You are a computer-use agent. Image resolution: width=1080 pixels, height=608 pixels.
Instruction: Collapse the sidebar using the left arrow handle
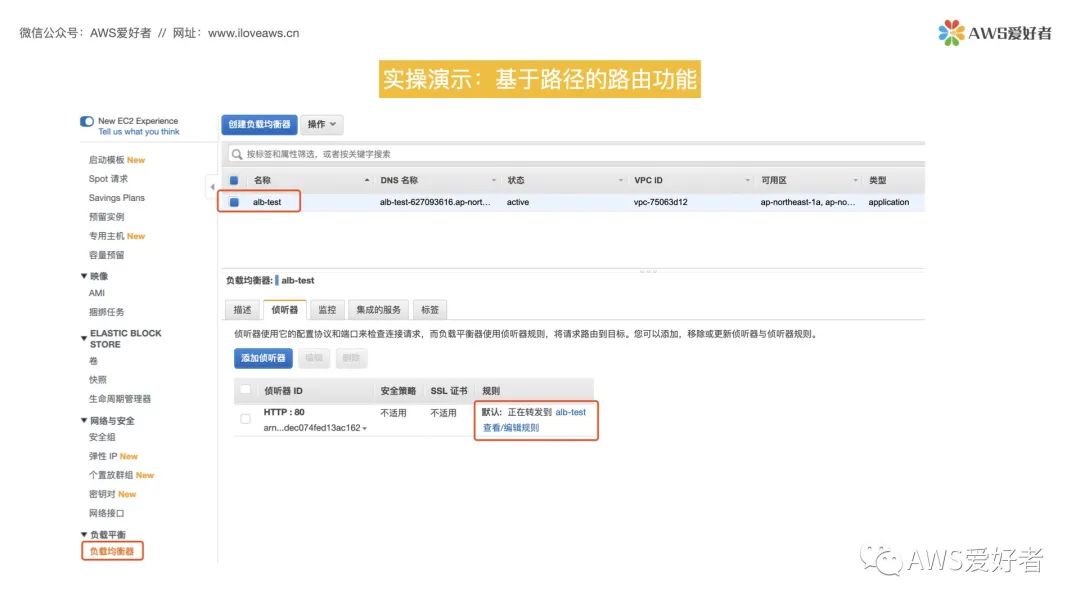212,187
